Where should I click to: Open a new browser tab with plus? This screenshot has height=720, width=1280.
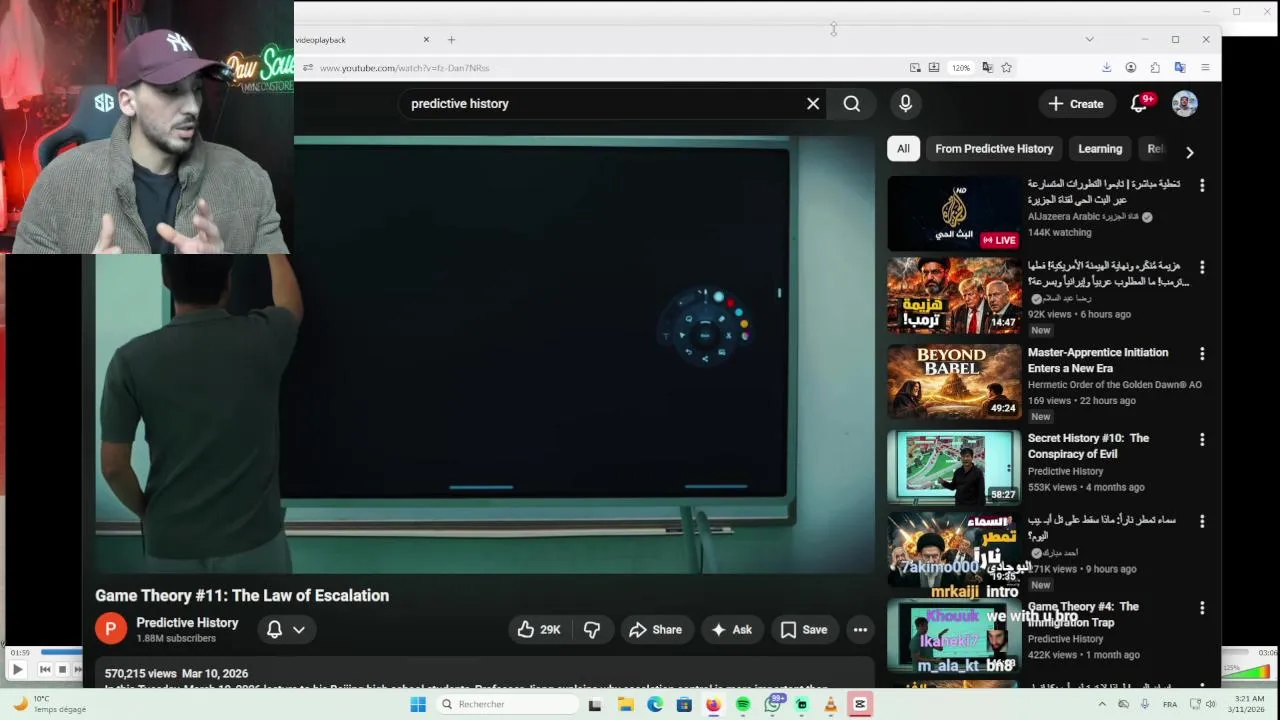pyautogui.click(x=451, y=40)
